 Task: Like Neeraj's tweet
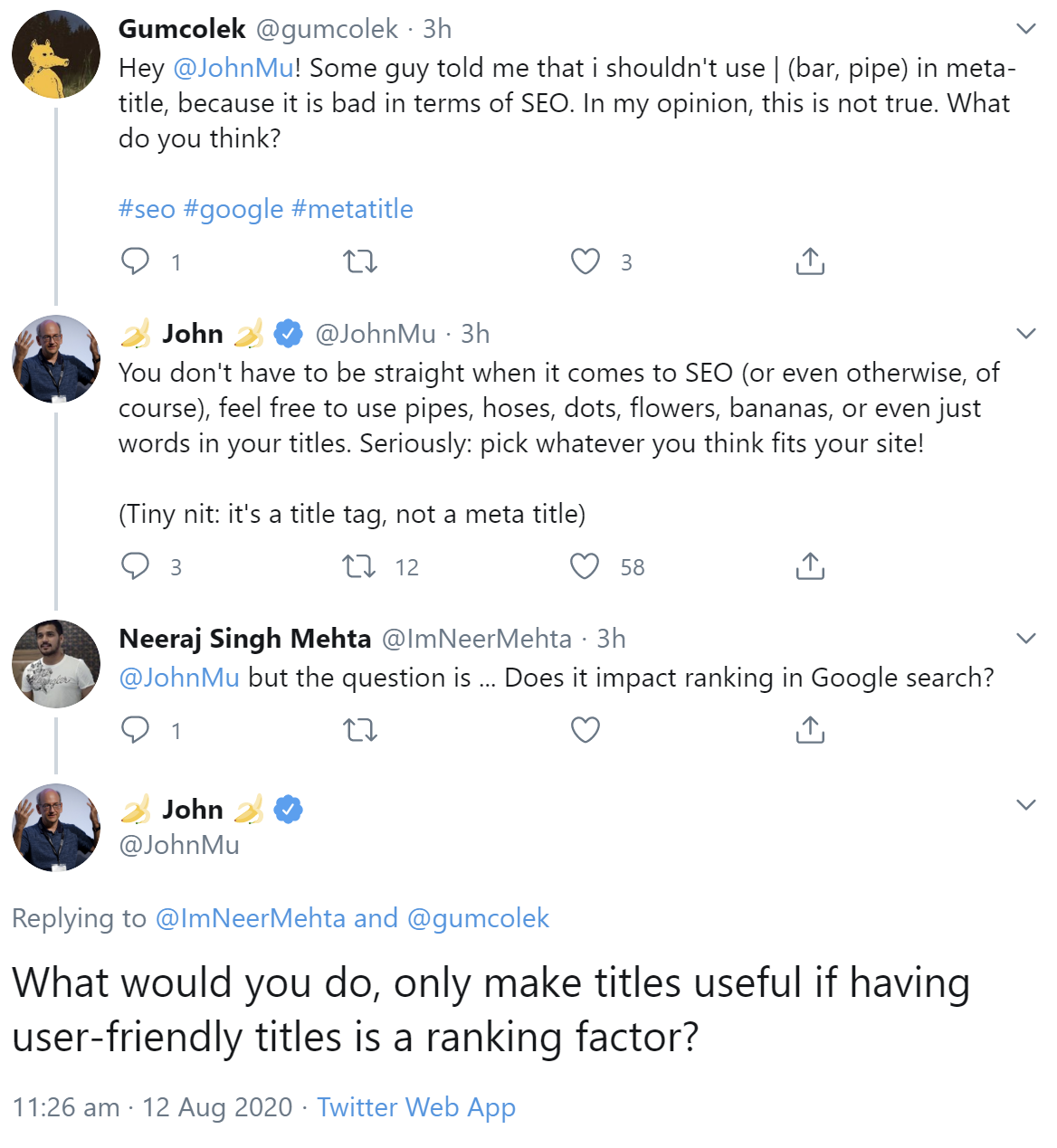[586, 729]
